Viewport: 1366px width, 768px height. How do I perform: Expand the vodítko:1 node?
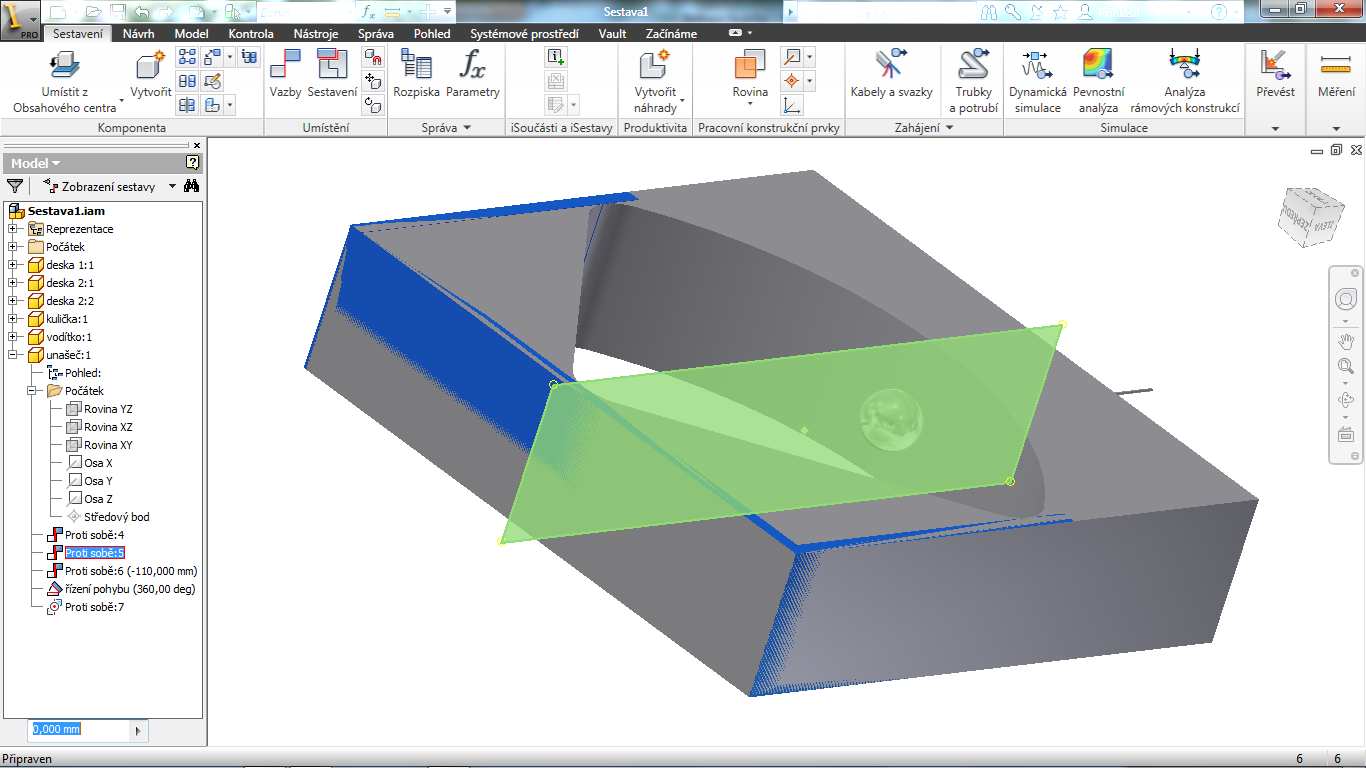click(x=13, y=337)
